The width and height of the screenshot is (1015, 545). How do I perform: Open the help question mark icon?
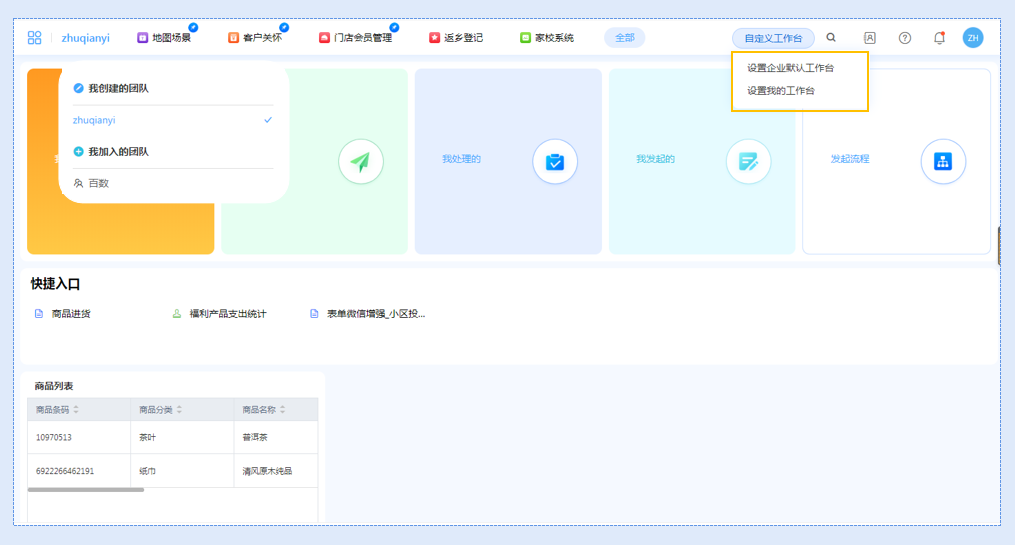pyautogui.click(x=905, y=38)
